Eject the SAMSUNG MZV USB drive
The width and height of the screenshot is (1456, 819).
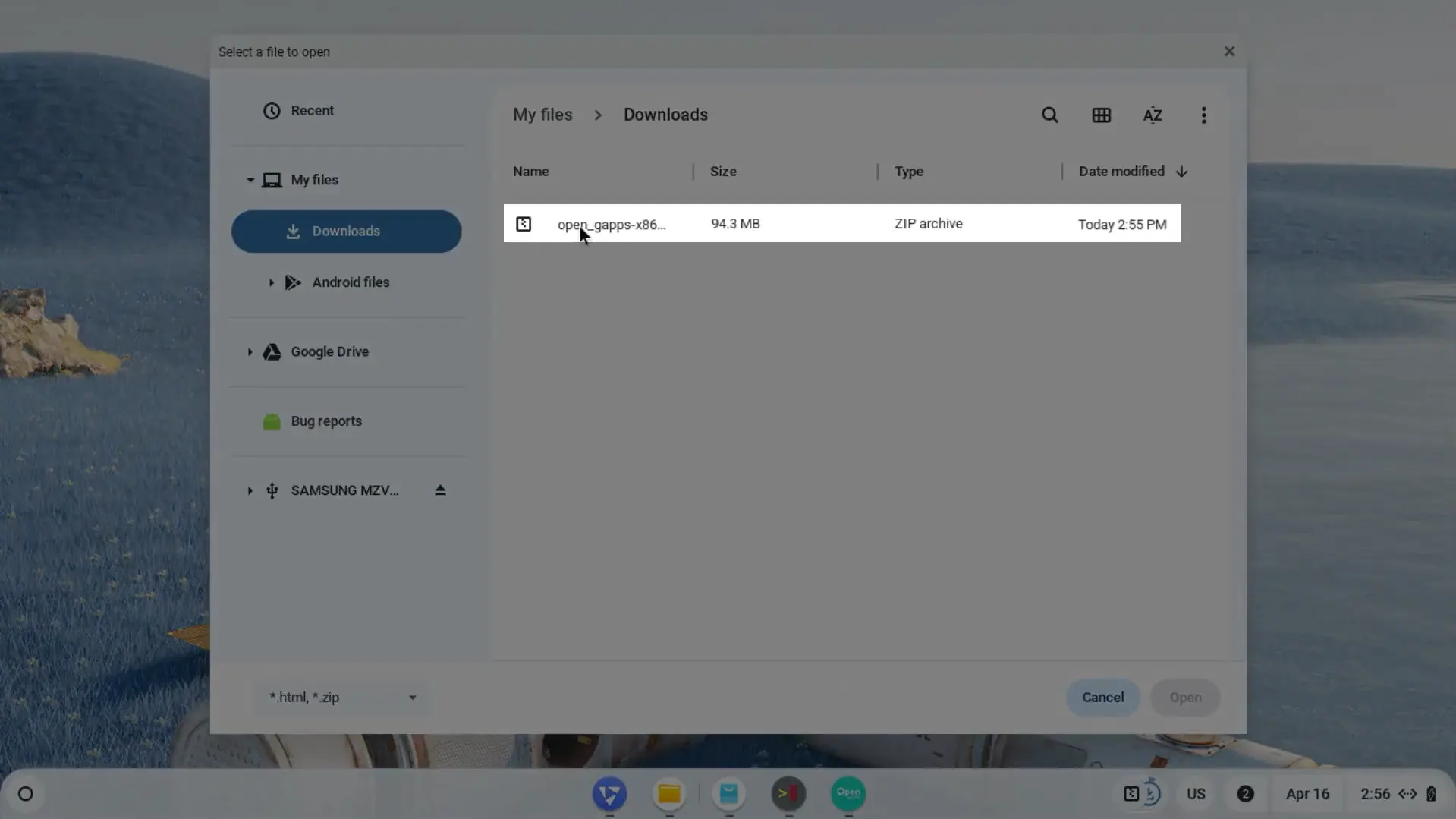point(440,490)
